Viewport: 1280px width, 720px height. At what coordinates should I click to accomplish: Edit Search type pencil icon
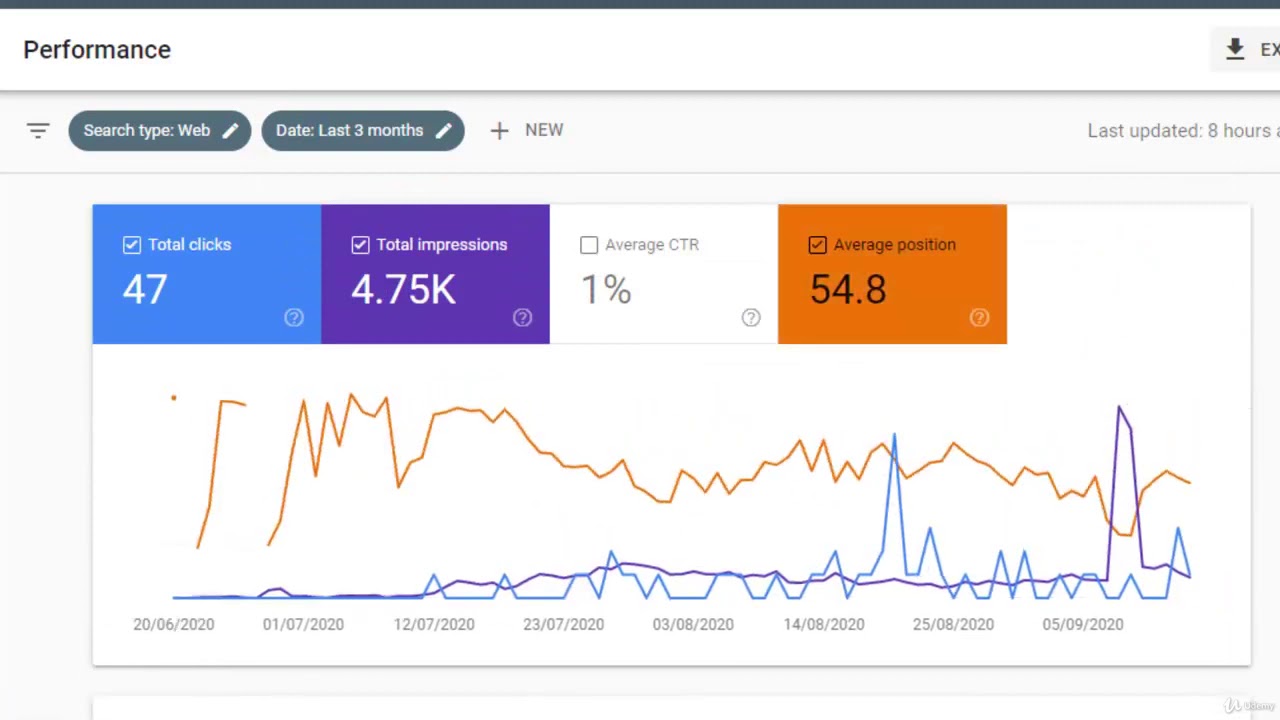click(x=230, y=130)
